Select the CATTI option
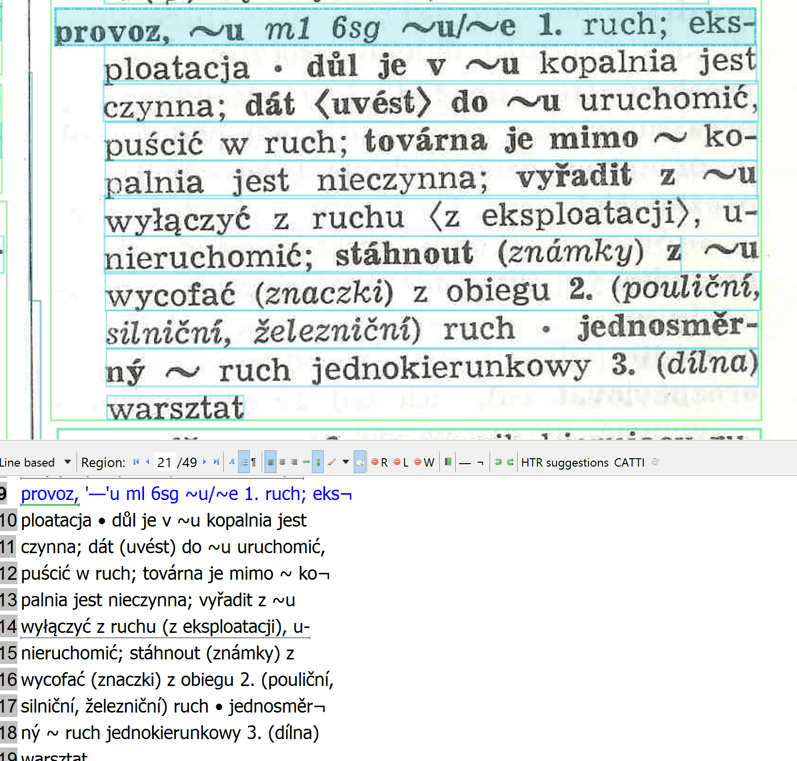Screen dimensions: 797x761 pos(629,462)
